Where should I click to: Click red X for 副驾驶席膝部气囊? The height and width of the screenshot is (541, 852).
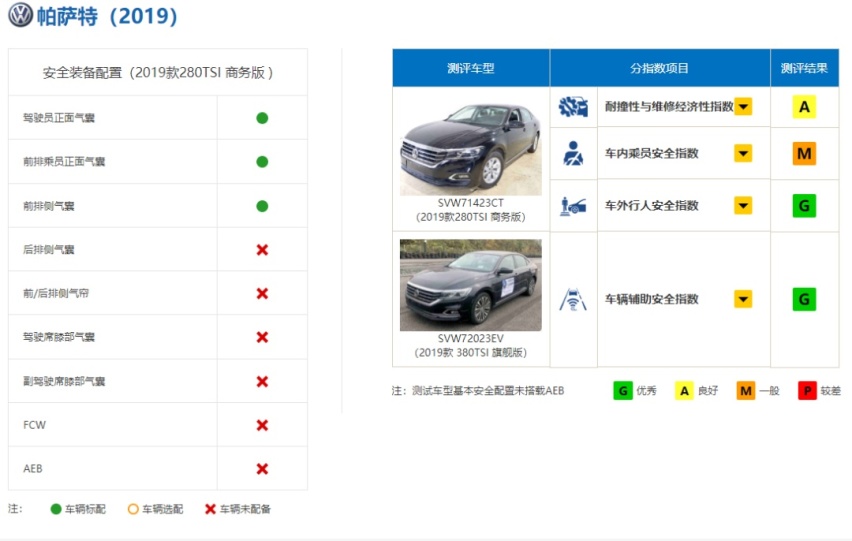(262, 381)
